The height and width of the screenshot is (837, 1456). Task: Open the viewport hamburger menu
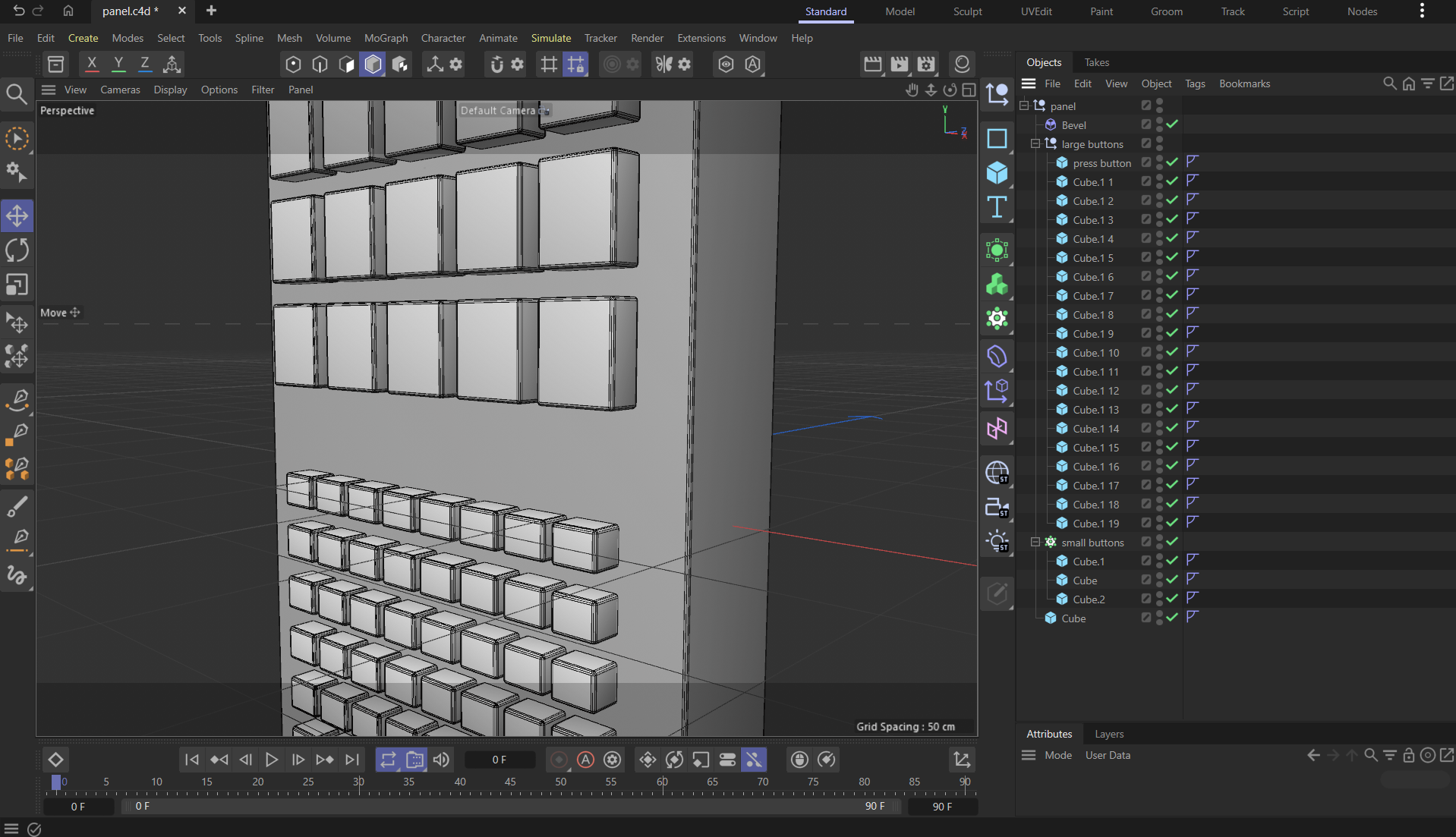point(49,90)
